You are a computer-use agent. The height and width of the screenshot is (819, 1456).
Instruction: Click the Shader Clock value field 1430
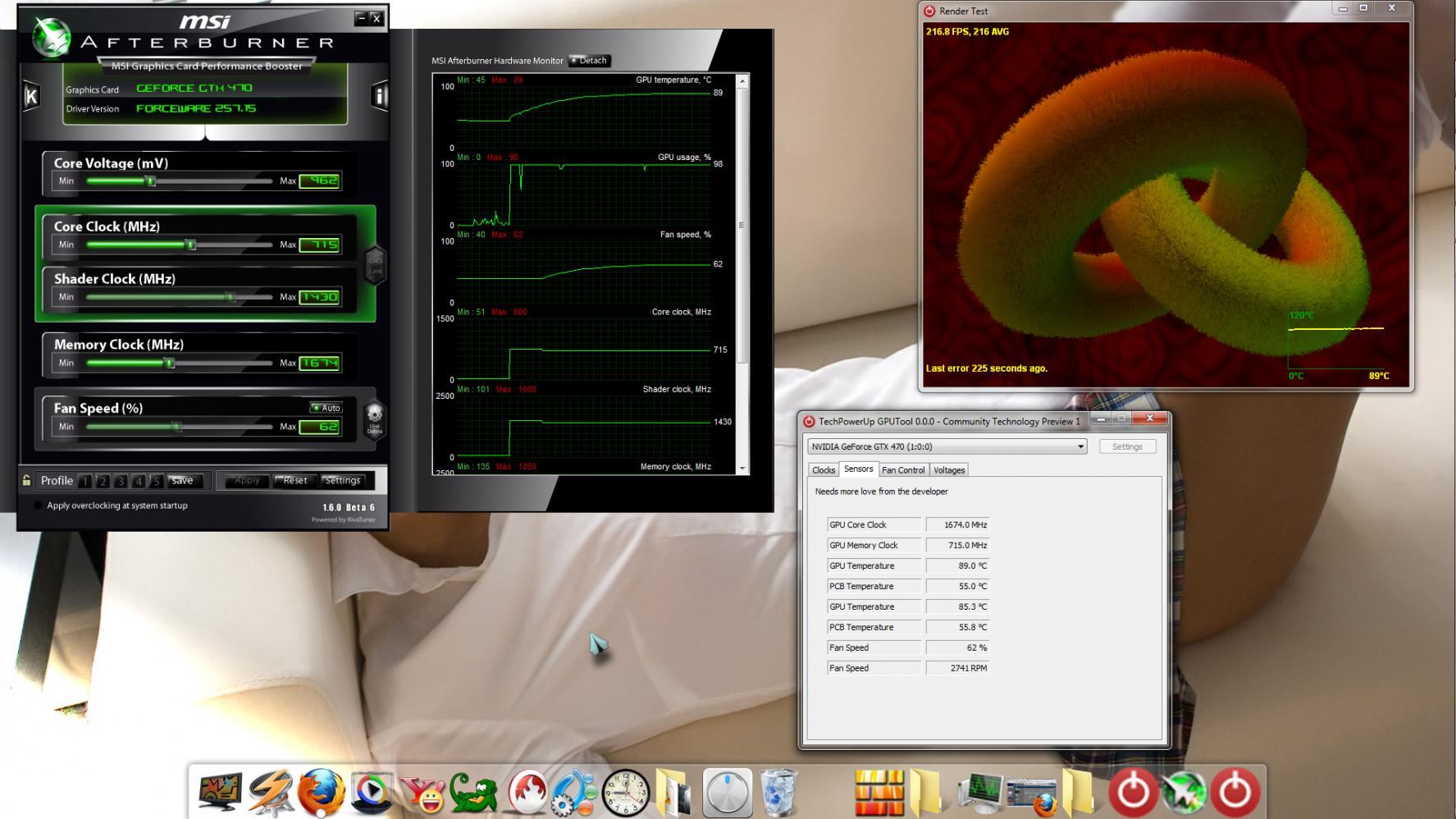click(x=320, y=297)
